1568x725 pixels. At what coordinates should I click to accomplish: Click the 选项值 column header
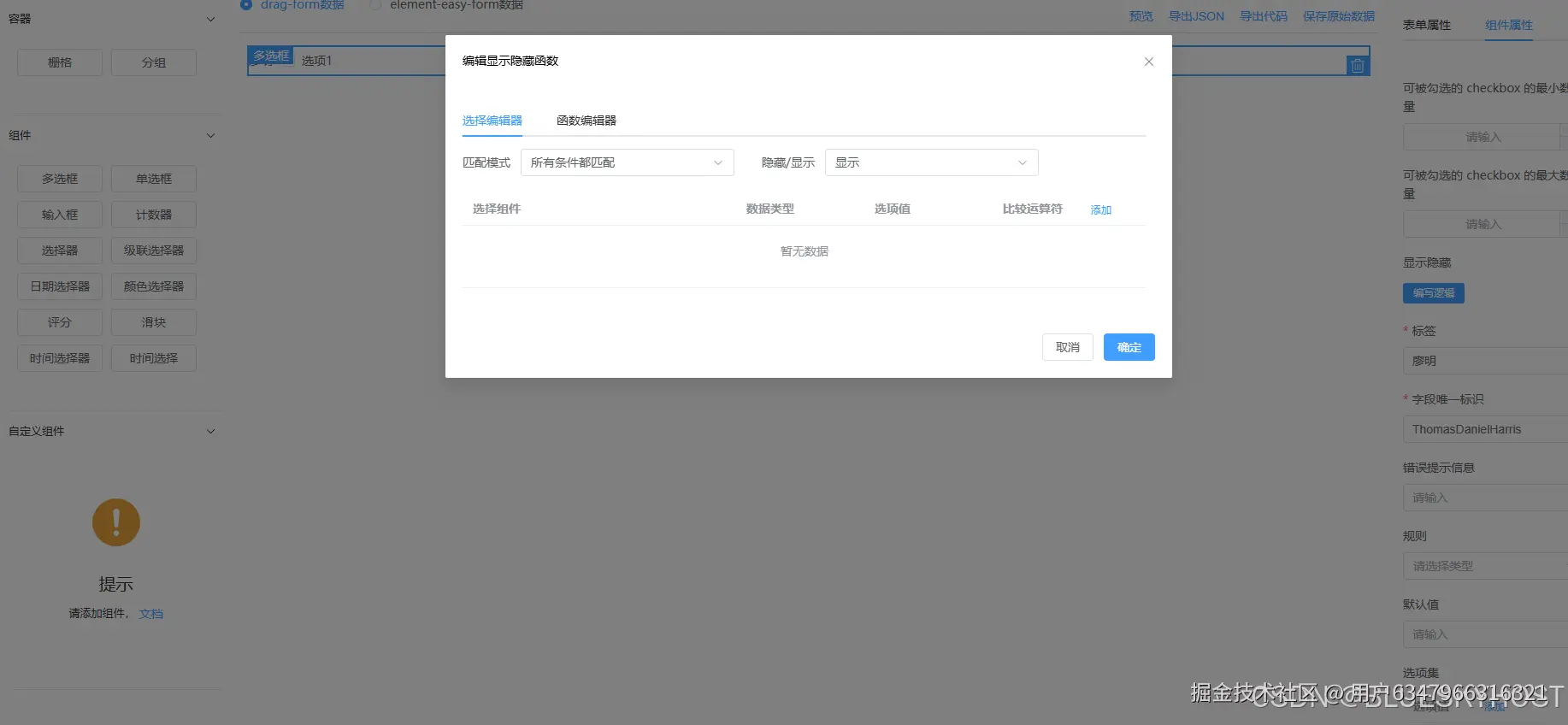click(893, 209)
